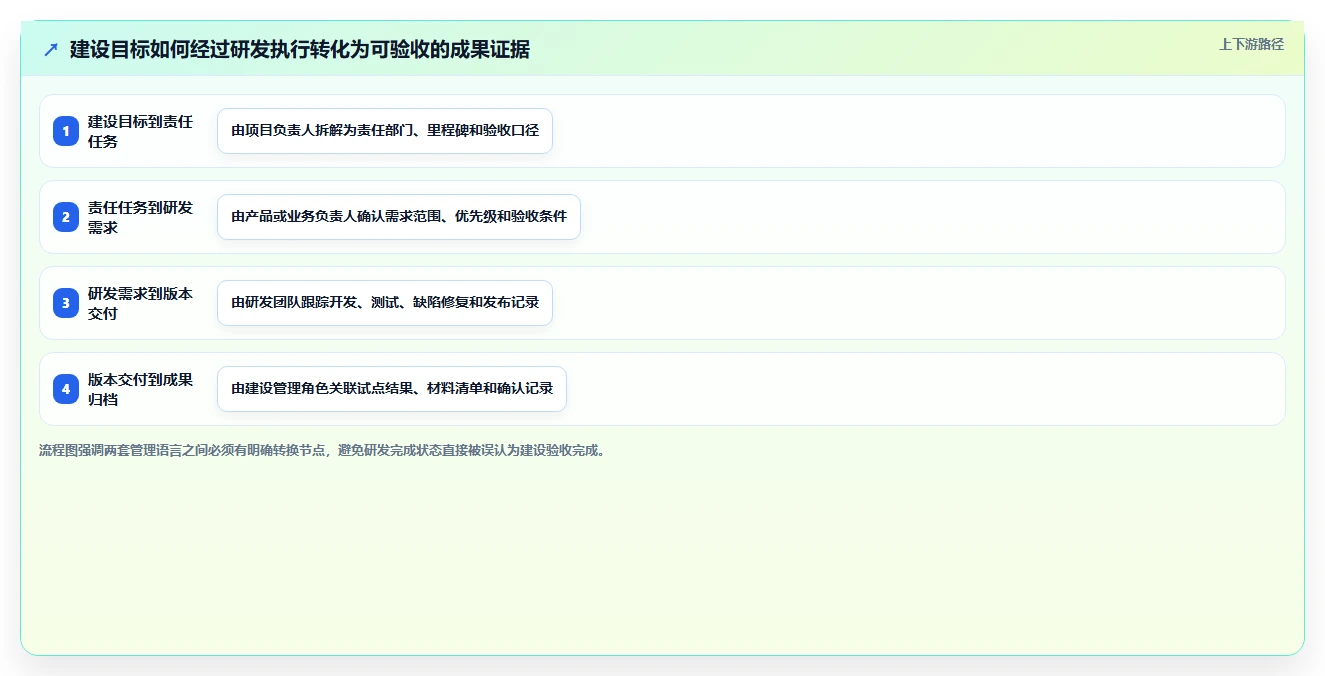Select the 上下游路径 label
The image size is (1325, 676).
point(1251,44)
